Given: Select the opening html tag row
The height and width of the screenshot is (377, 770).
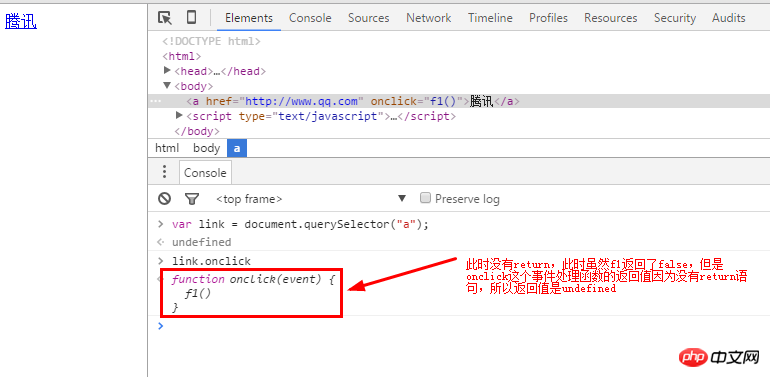Looking at the screenshot, I should [x=182, y=56].
